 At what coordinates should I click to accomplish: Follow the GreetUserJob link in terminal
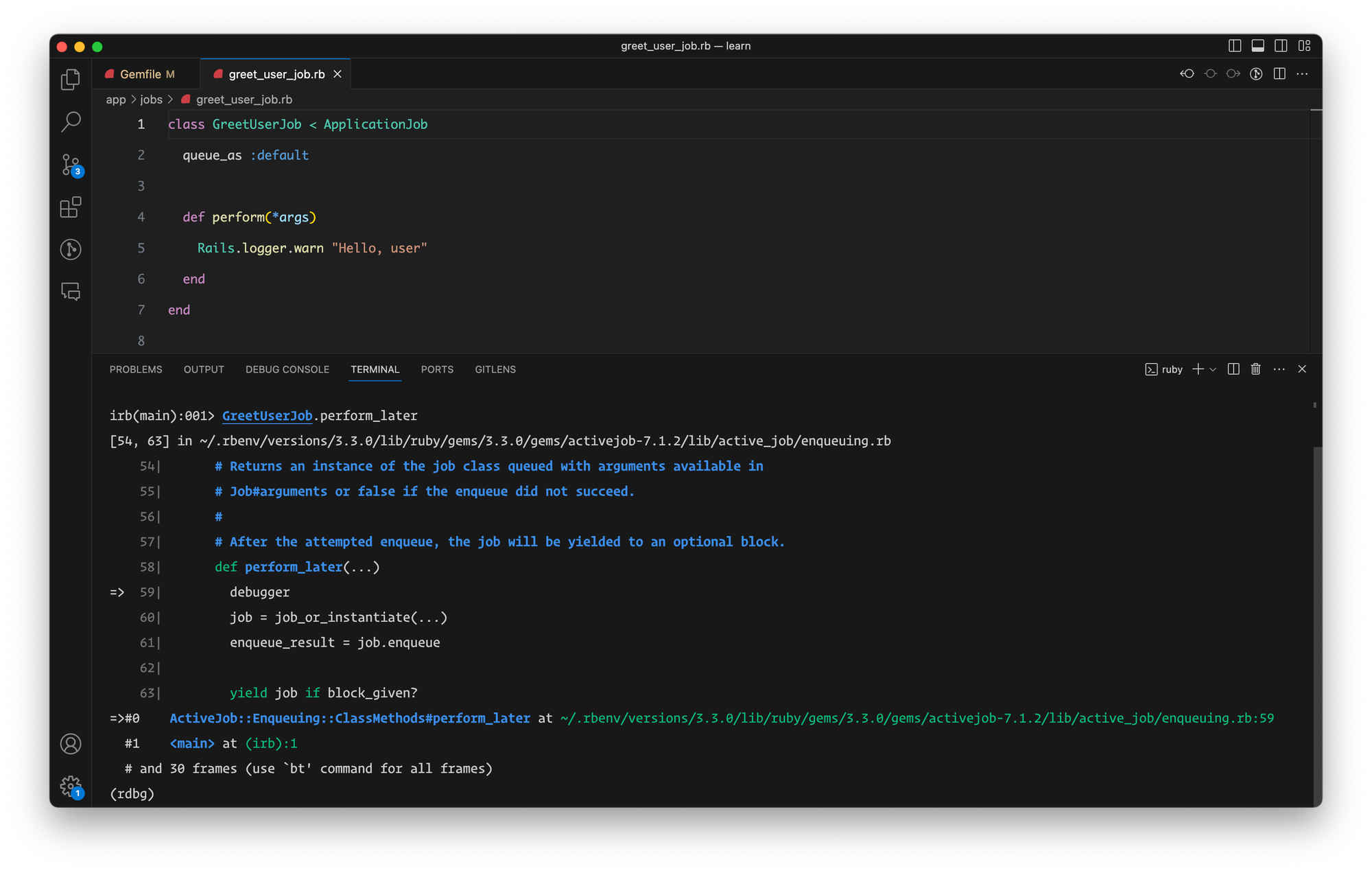[267, 416]
